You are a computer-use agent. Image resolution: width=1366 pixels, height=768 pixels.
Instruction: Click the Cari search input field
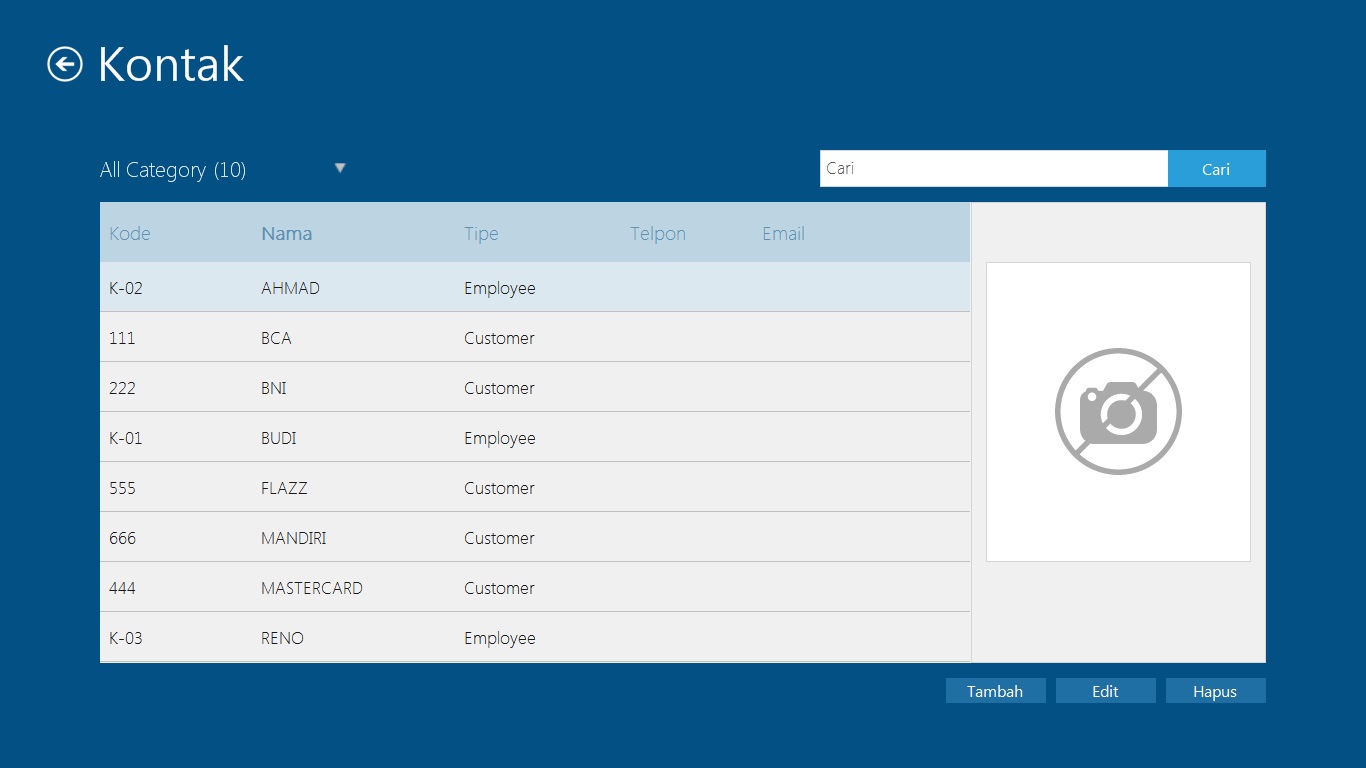[993, 169]
